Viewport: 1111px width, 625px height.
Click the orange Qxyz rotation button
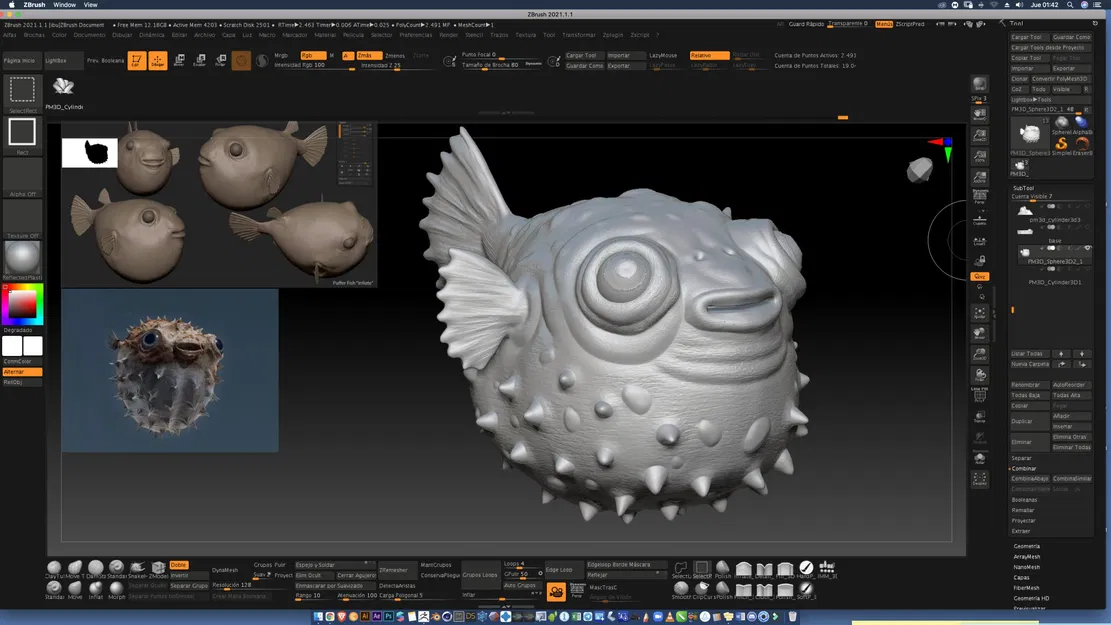point(980,276)
